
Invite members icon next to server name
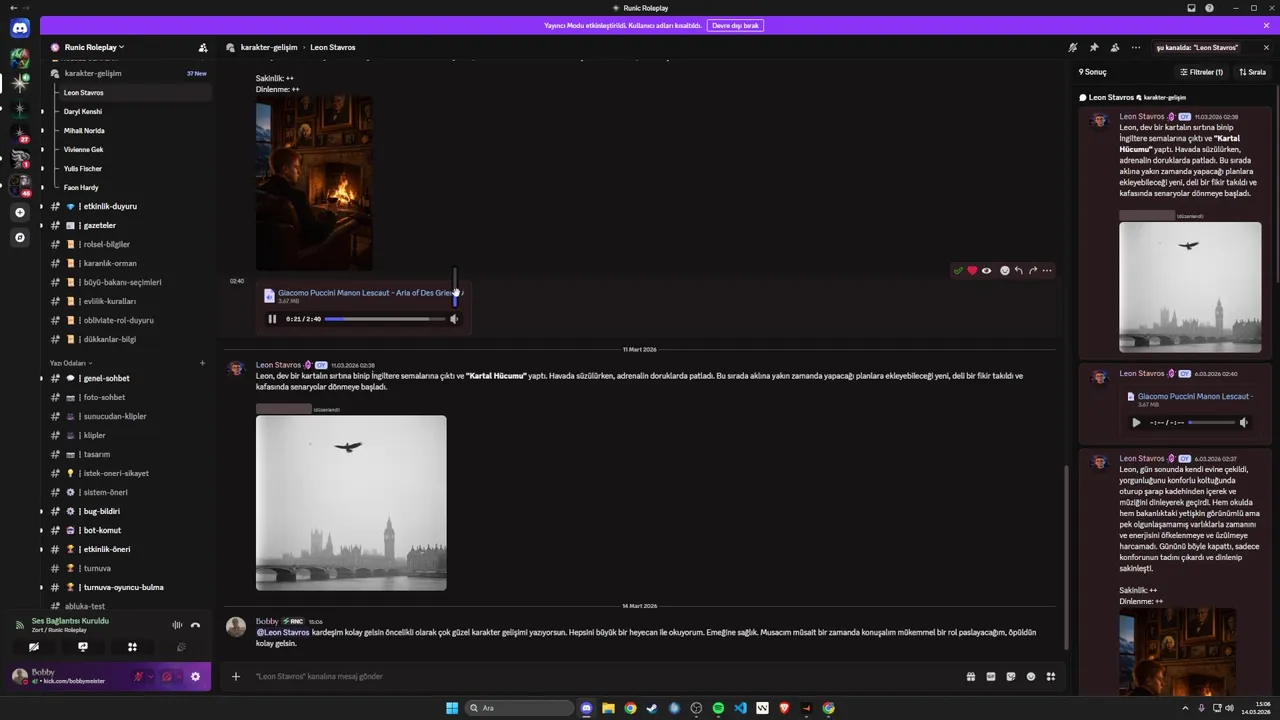(203, 47)
